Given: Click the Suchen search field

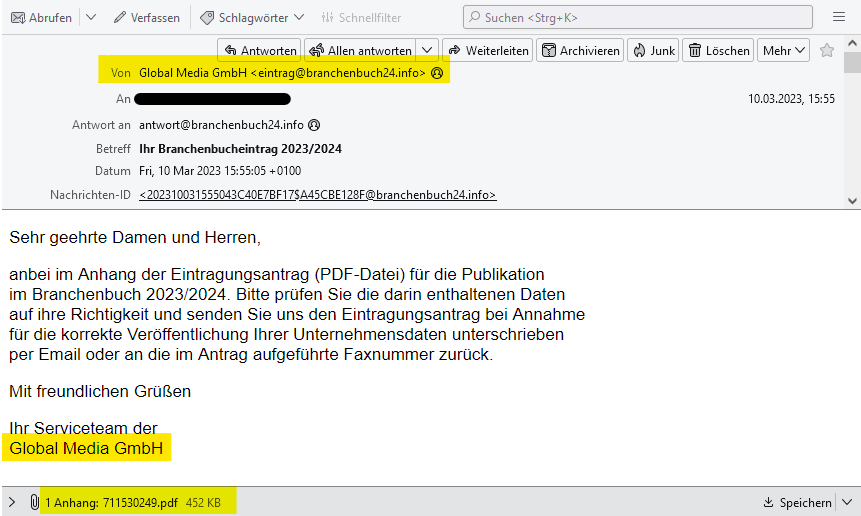Looking at the screenshot, I should (638, 17).
